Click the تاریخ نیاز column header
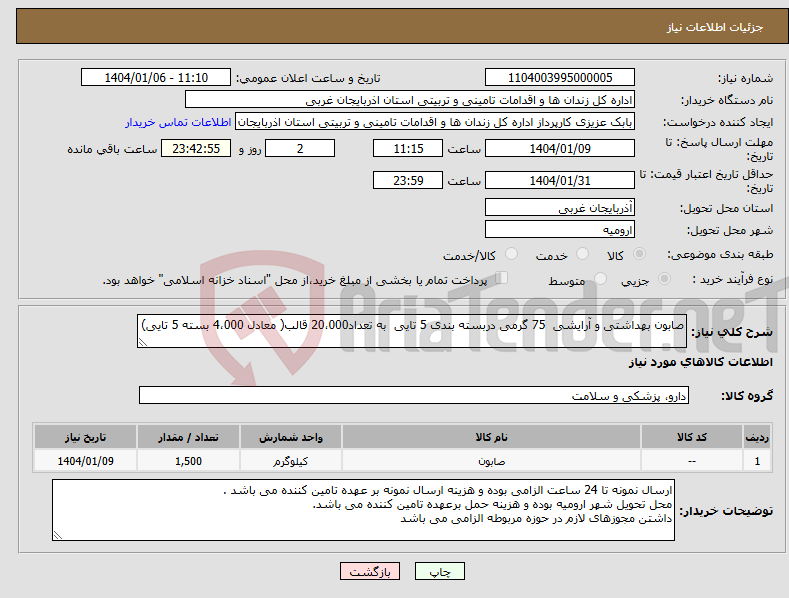This screenshot has height=598, width=789. point(85,437)
